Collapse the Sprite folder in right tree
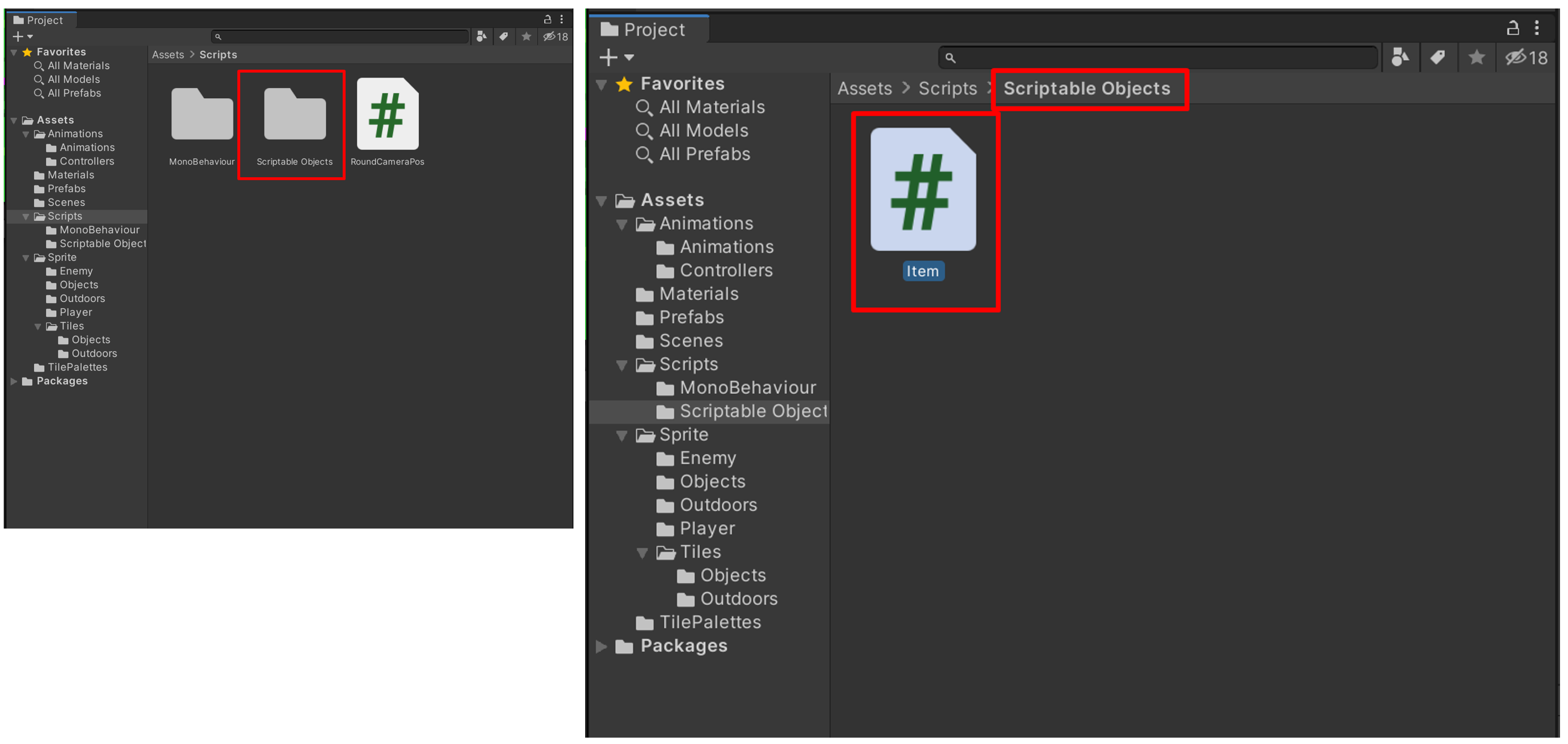Image resolution: width=1568 pixels, height=744 pixels. (621, 436)
